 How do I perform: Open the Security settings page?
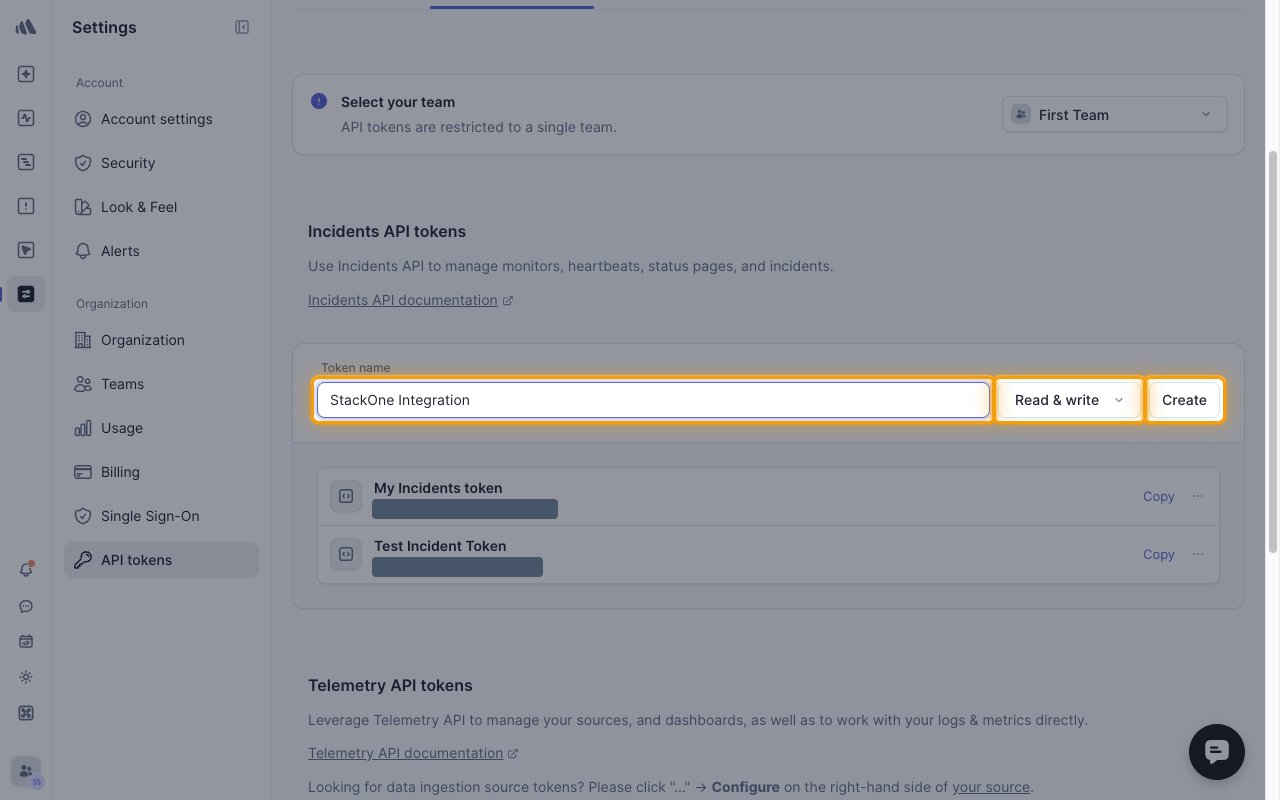pyautogui.click(x=161, y=163)
